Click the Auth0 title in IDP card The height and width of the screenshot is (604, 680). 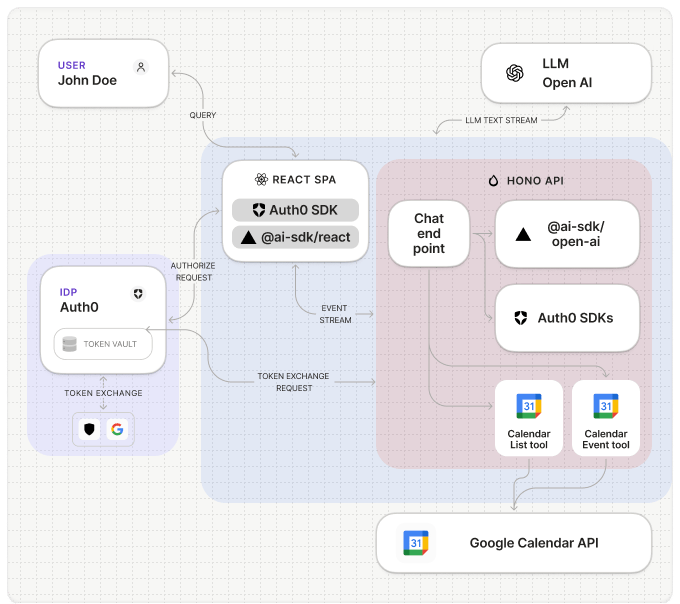click(79, 307)
